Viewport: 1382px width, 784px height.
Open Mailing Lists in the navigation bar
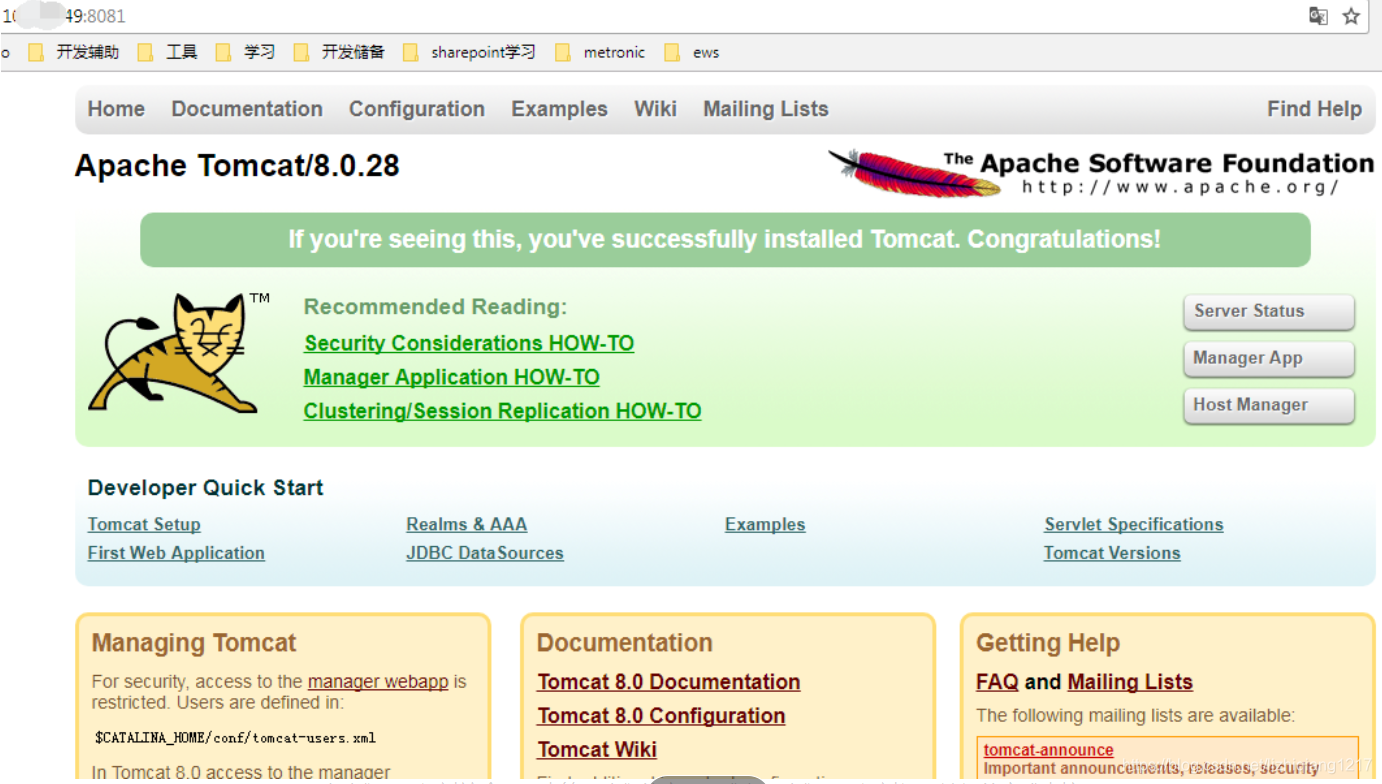click(x=766, y=109)
